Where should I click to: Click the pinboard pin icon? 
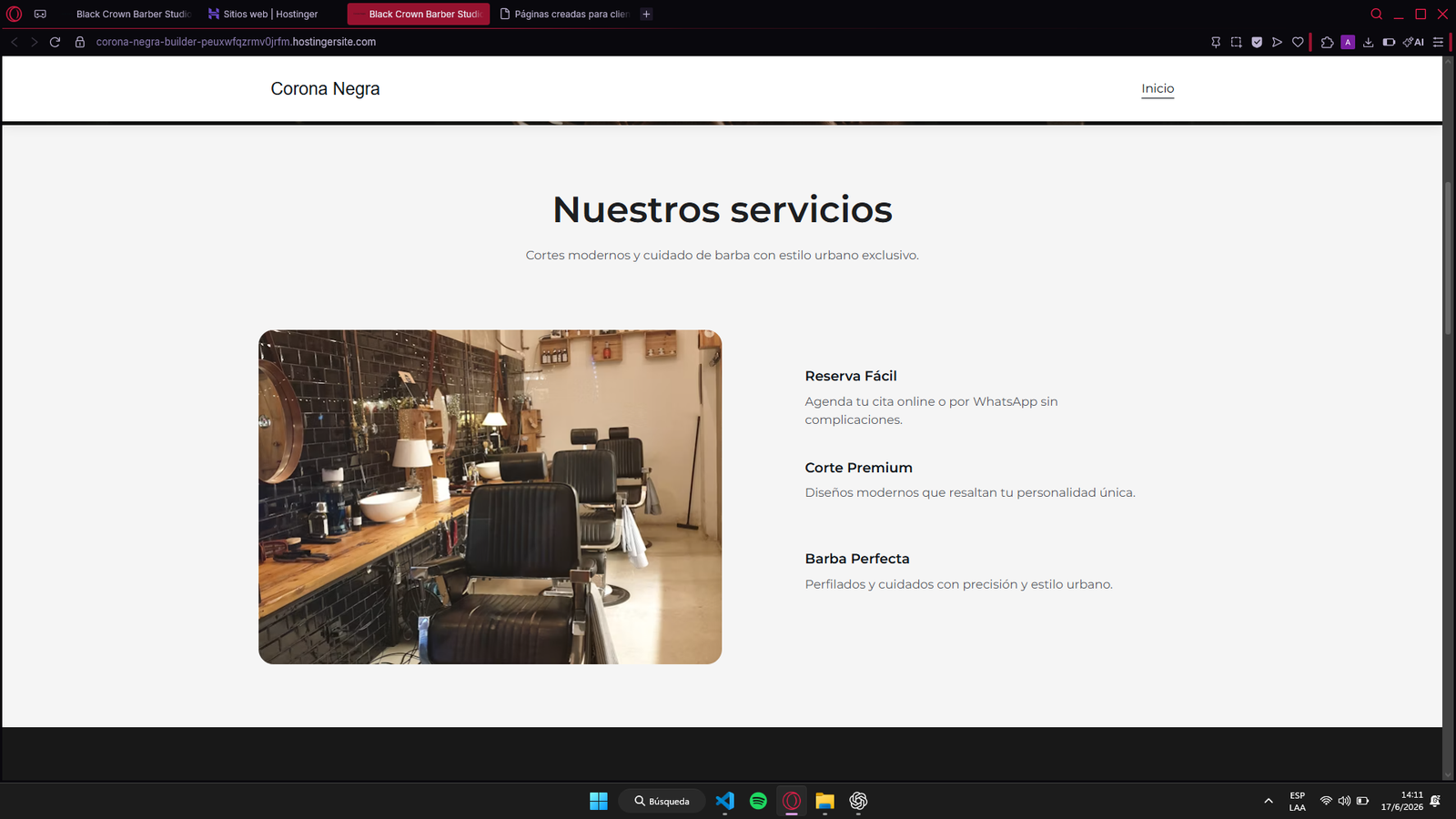1216,42
